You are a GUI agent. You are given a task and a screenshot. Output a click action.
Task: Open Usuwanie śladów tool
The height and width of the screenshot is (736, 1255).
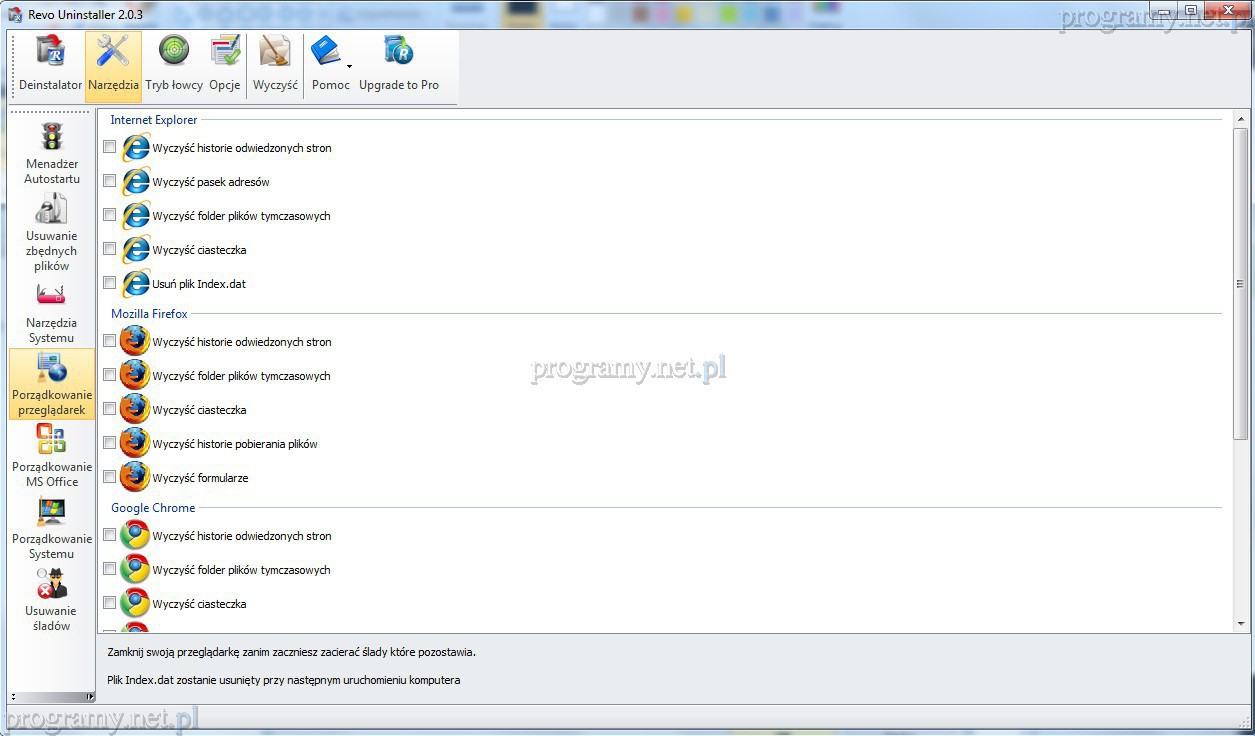pyautogui.click(x=52, y=599)
